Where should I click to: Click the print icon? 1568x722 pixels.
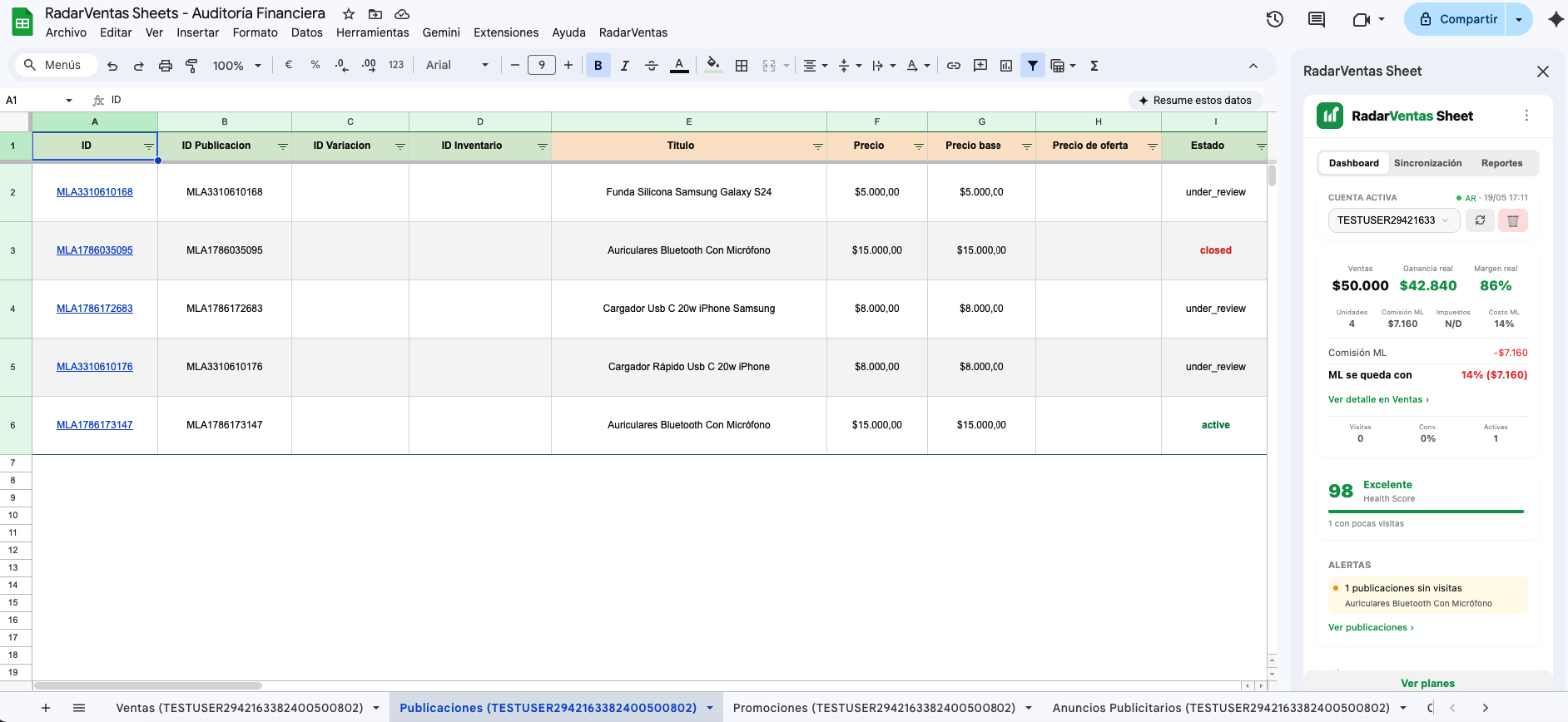point(166,66)
